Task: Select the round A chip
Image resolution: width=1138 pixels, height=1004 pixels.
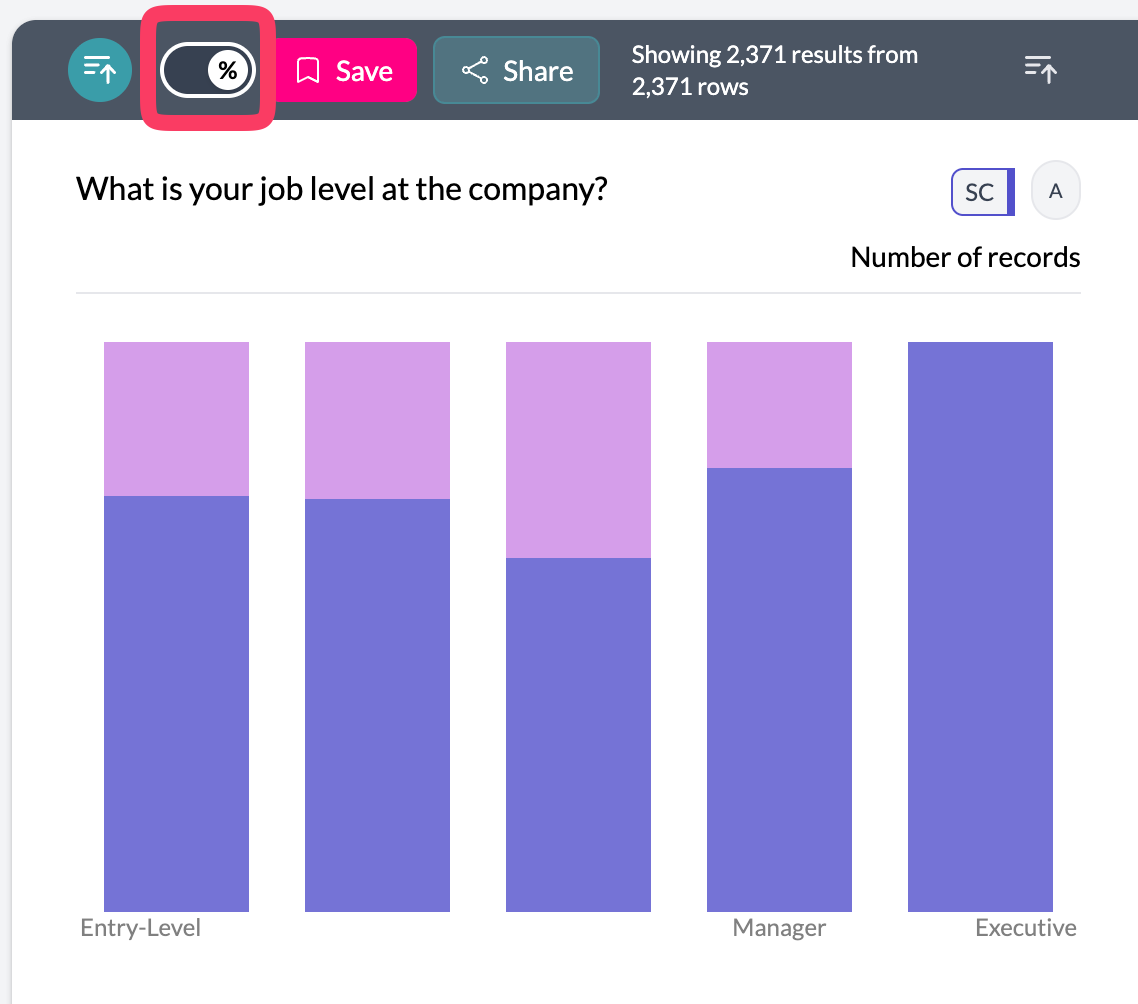Action: 1055,191
